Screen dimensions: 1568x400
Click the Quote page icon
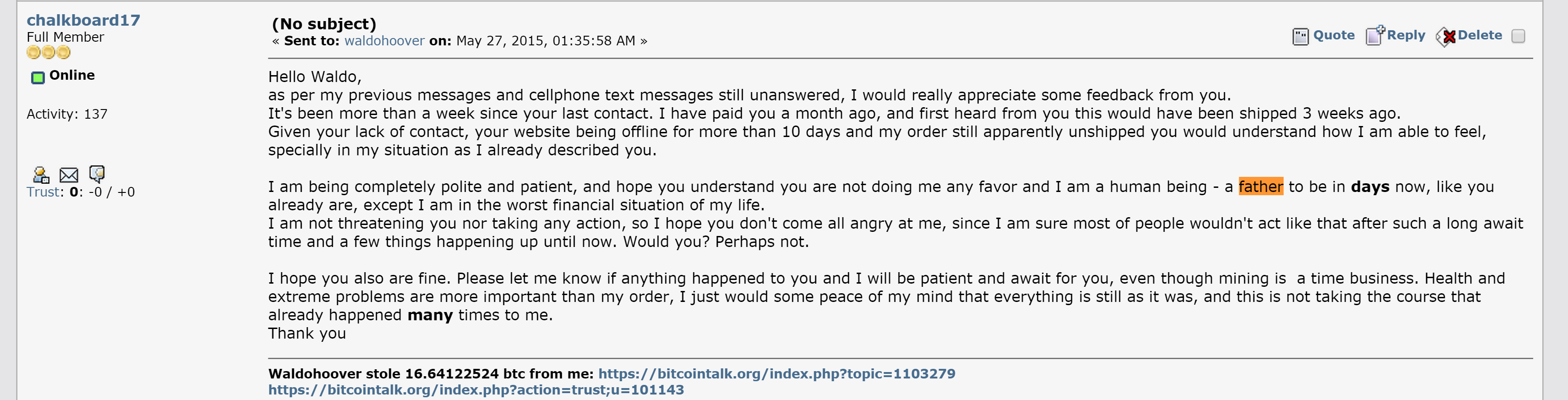[1300, 37]
